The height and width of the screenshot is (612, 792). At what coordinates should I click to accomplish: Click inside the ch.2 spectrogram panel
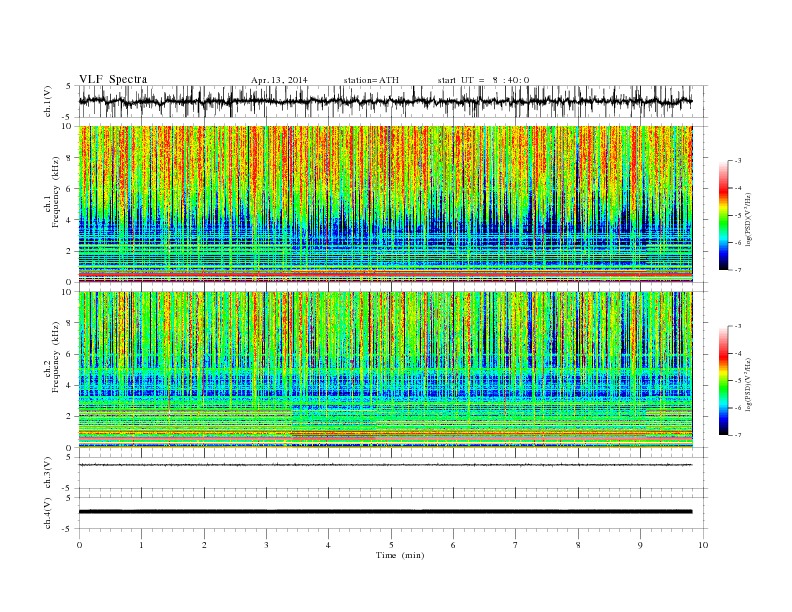pyautogui.click(x=385, y=370)
